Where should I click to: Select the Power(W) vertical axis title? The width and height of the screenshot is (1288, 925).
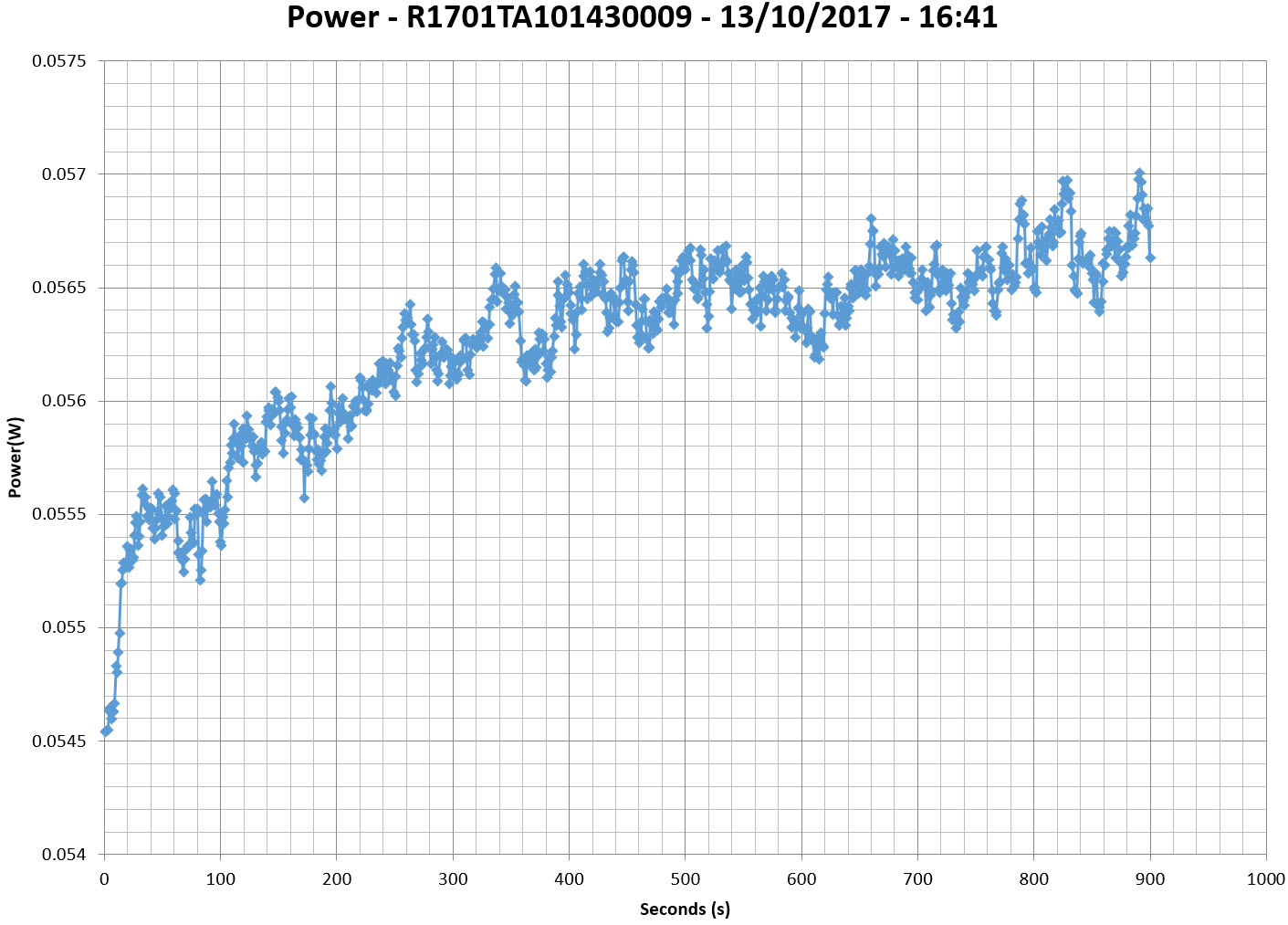pyautogui.click(x=15, y=457)
